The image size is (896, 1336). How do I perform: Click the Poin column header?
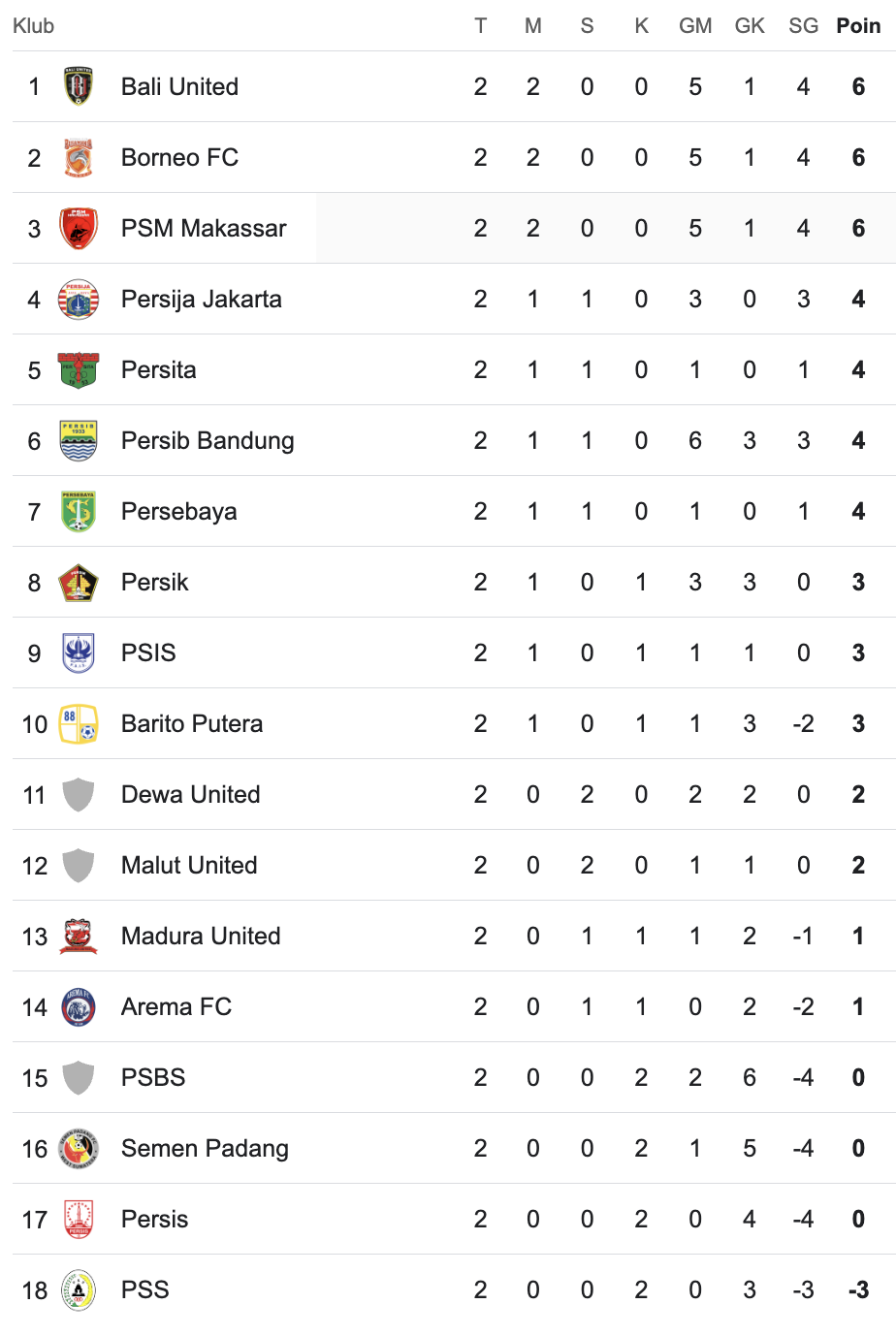point(858,26)
